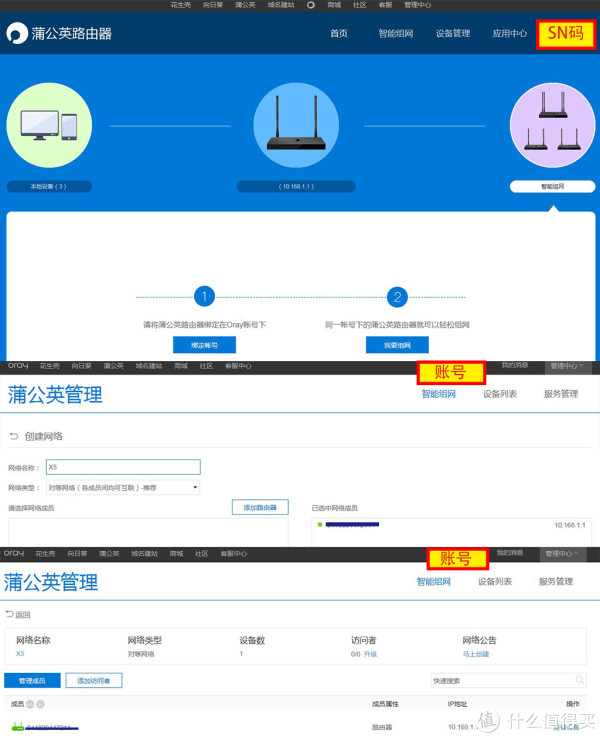Screen dimensions: 600x738
Task: Click 域名建站 on the 创建网络 page top bar
Action: pos(149,366)
